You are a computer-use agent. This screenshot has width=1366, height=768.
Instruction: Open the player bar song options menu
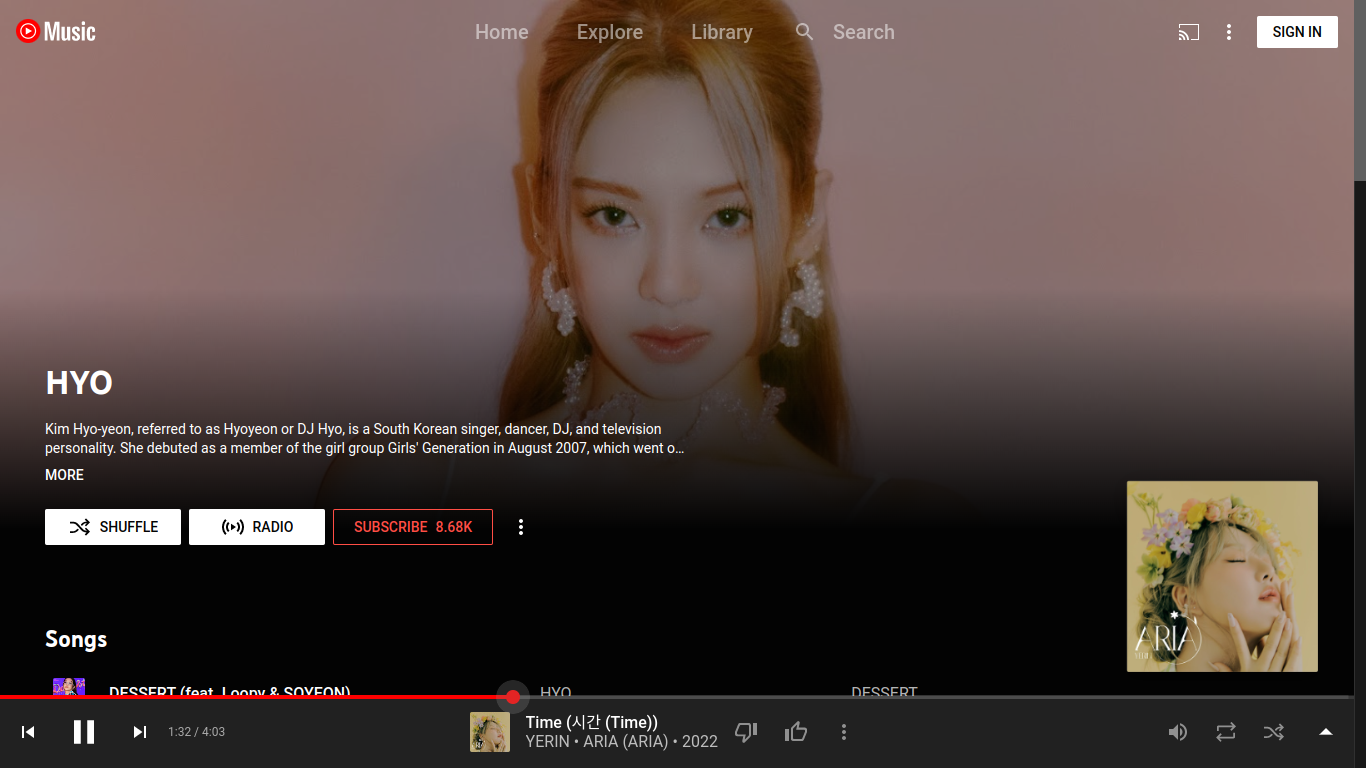(x=844, y=732)
